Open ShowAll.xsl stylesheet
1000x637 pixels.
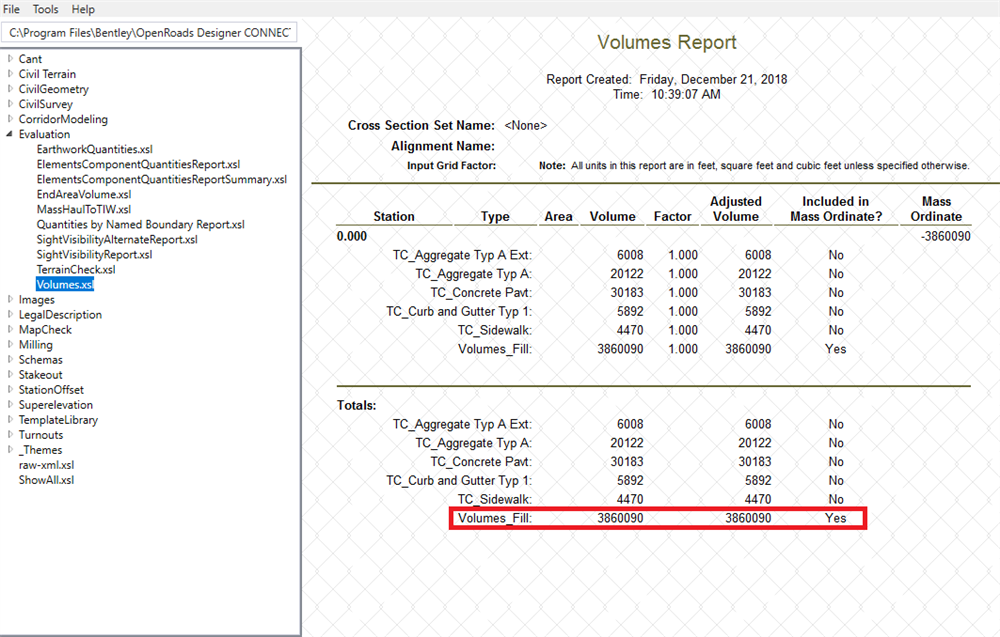(x=46, y=480)
